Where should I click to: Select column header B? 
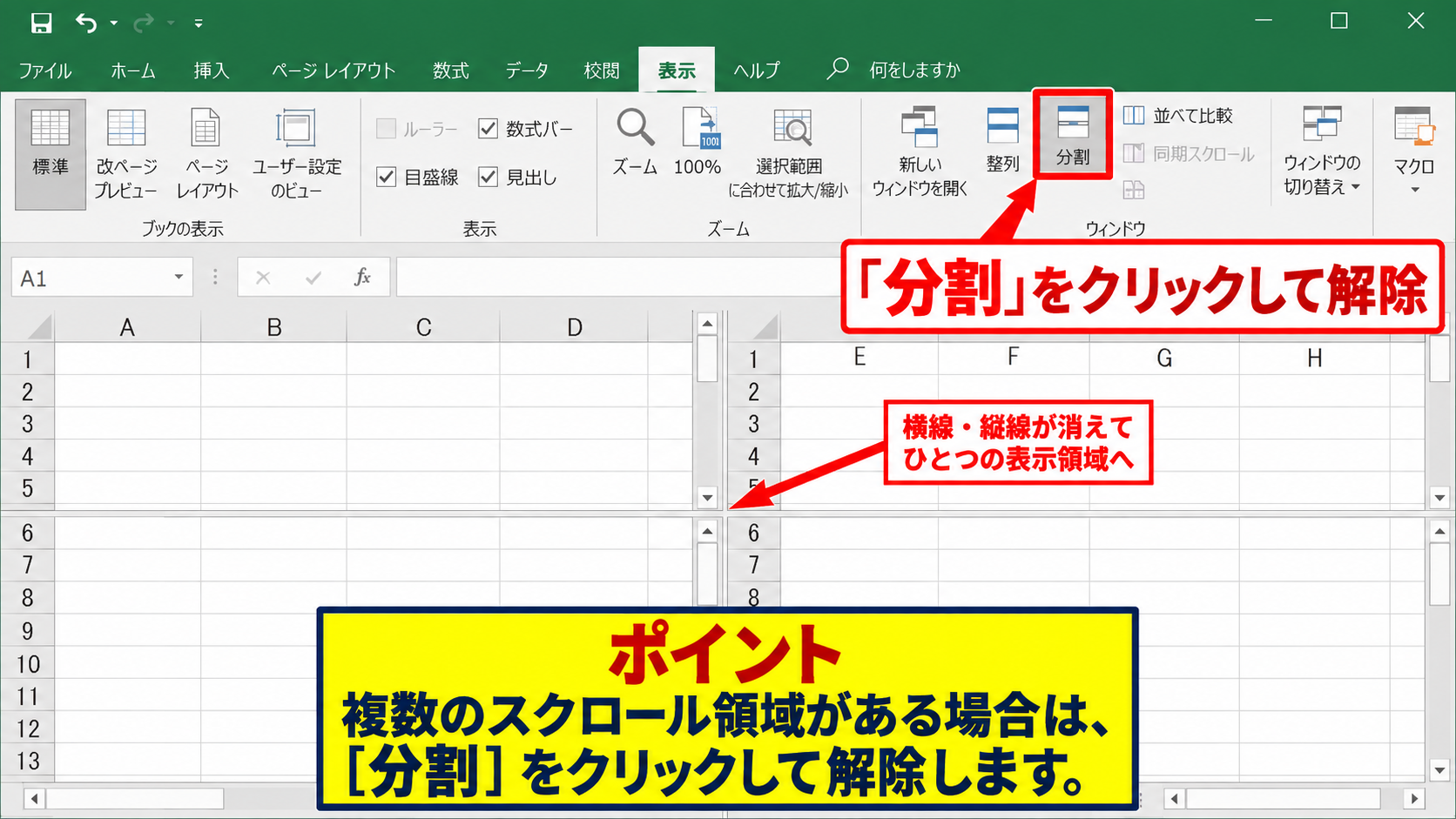pos(273,327)
